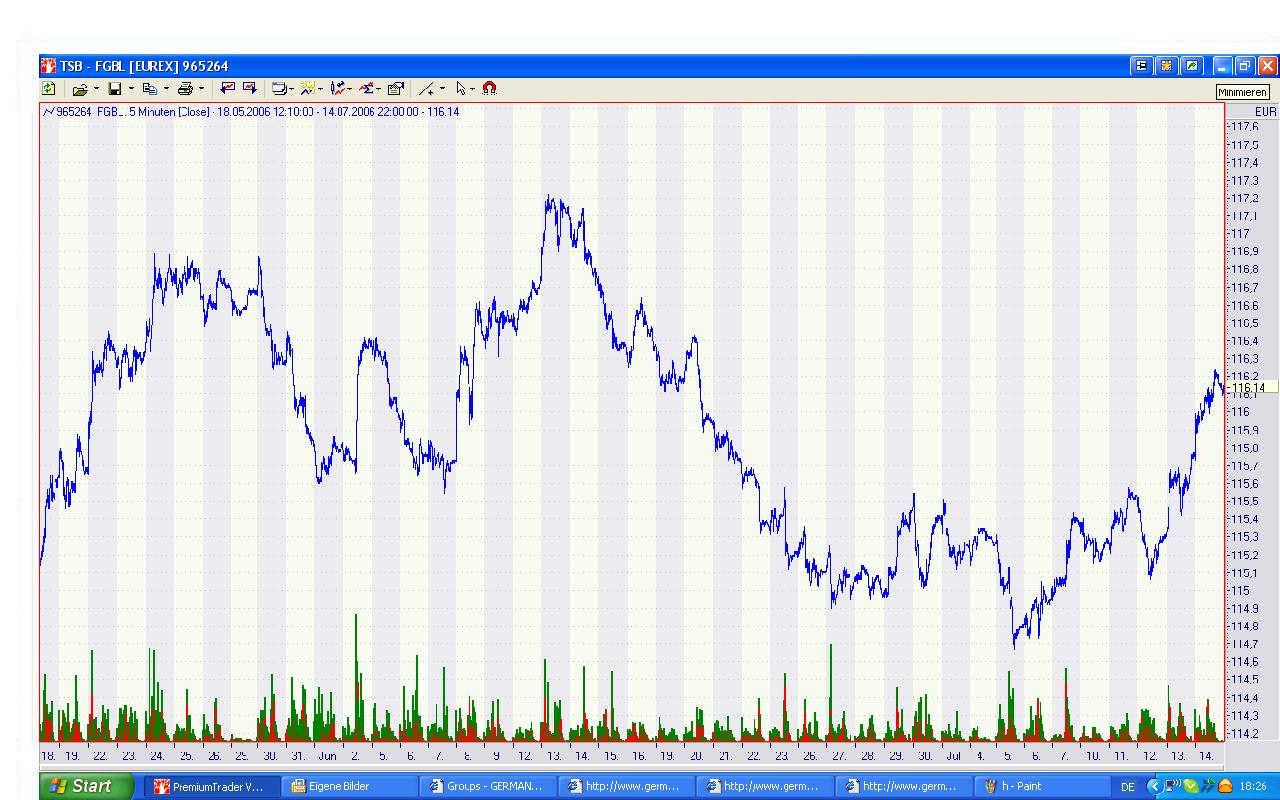1280x800 pixels.
Task: Click the printer icon
Action: pos(185,89)
